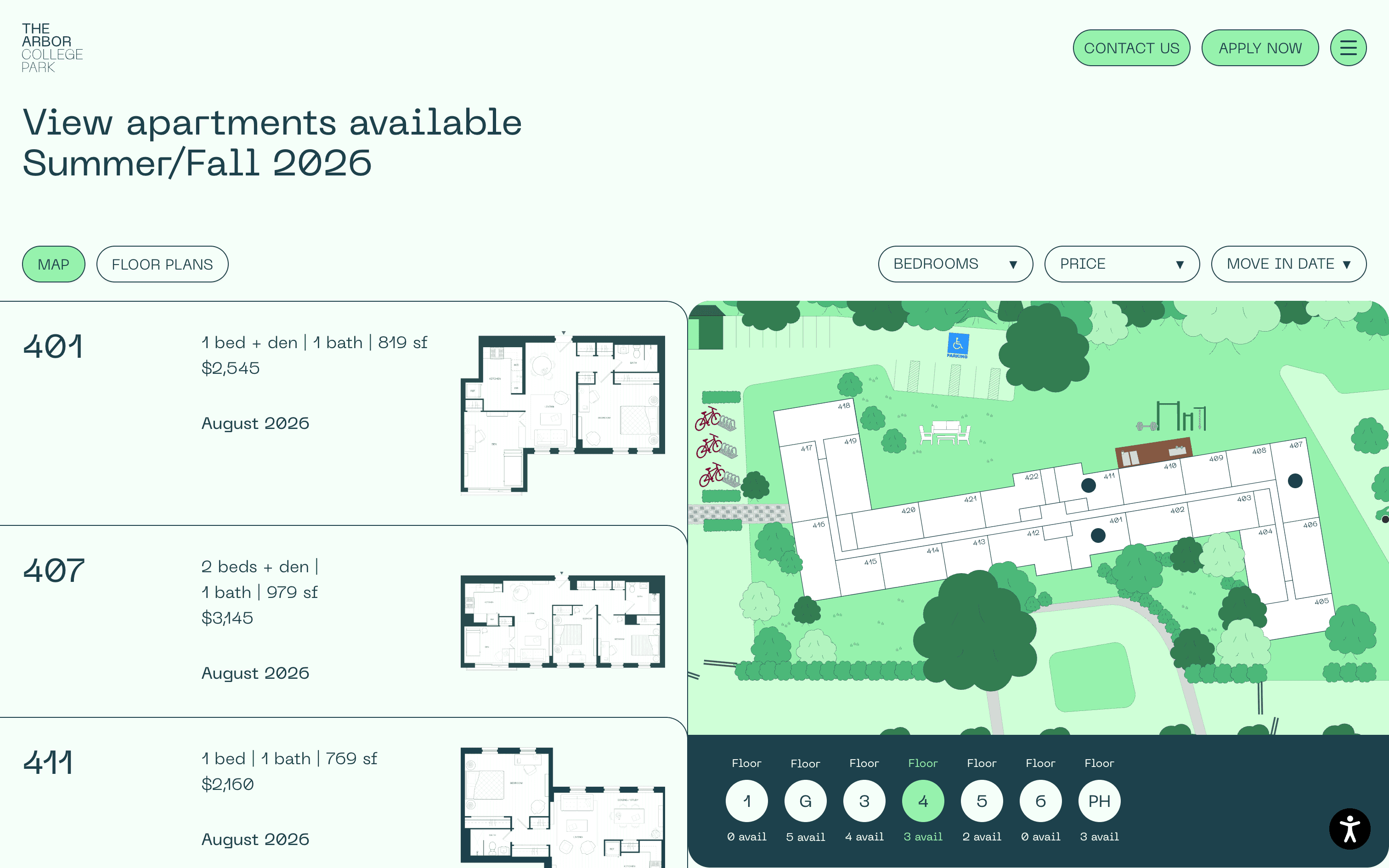Select Floor 3 circle button
The height and width of the screenshot is (868, 1389).
pyautogui.click(x=864, y=801)
